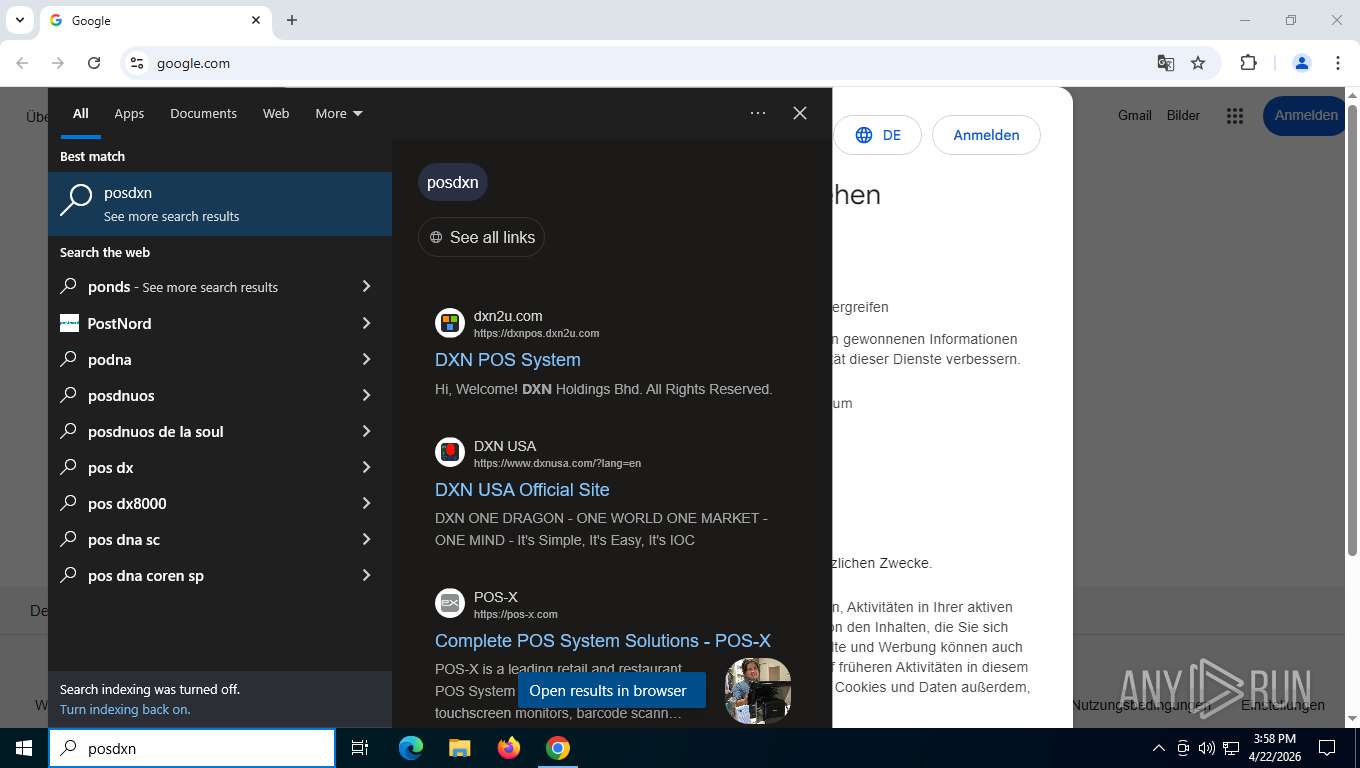Expand the "pos dx8000" suggestion chevron
Image resolution: width=1360 pixels, height=768 pixels.
[366, 503]
